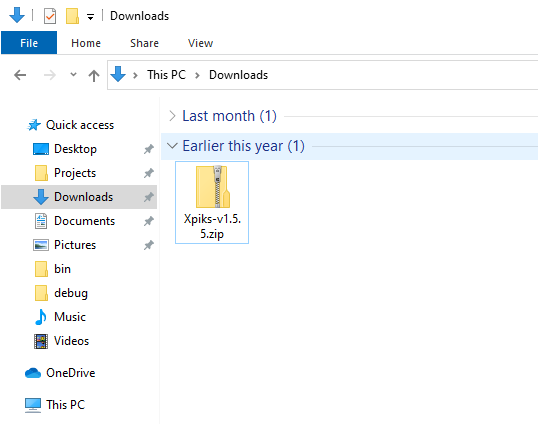The height and width of the screenshot is (424, 538).
Task: Click the Music note icon
Action: (x=40, y=317)
